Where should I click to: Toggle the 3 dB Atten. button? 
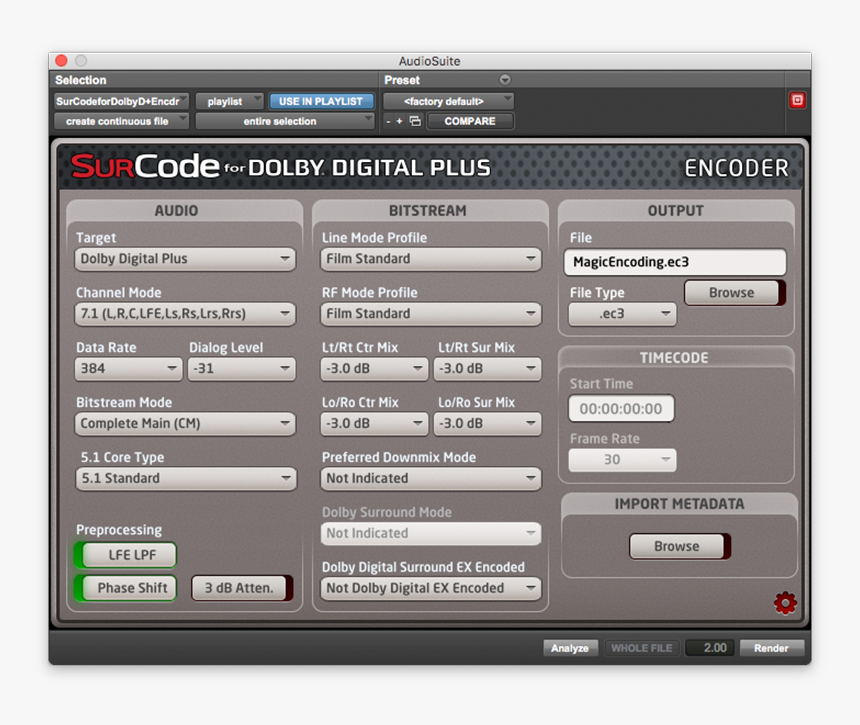tap(242, 588)
